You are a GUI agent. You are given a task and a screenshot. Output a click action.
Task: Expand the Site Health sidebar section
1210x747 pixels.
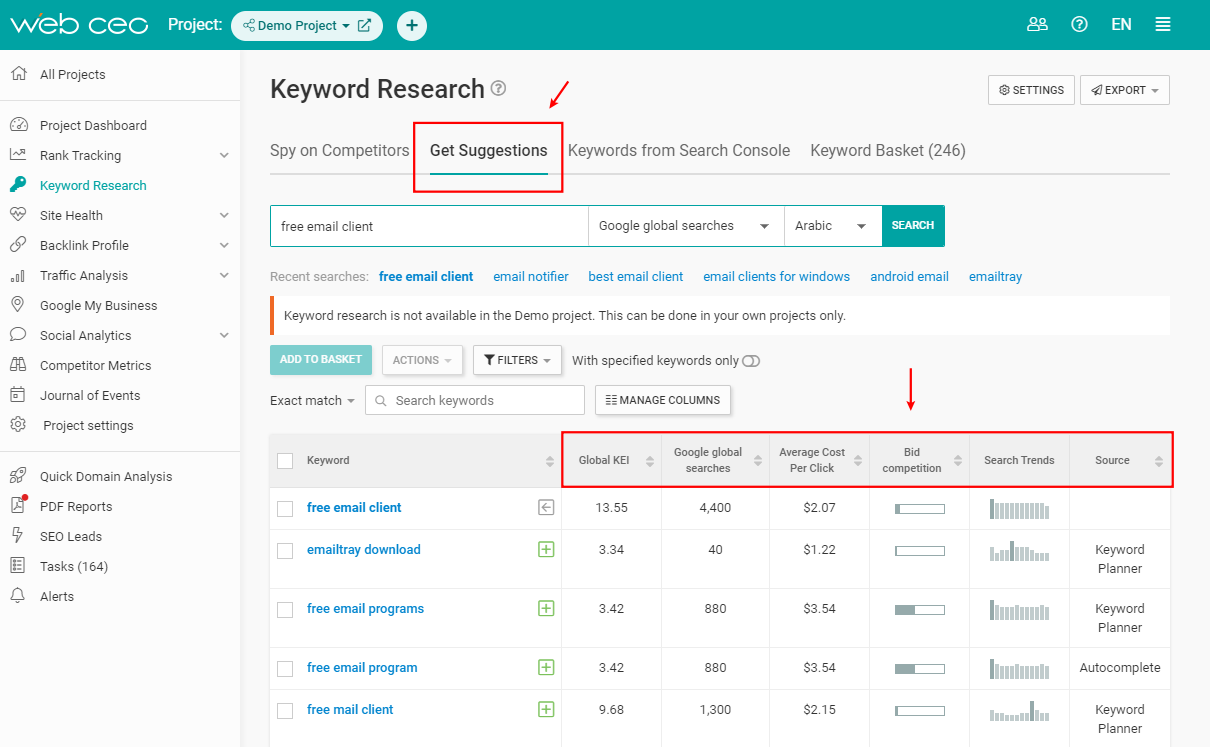pyautogui.click(x=224, y=215)
